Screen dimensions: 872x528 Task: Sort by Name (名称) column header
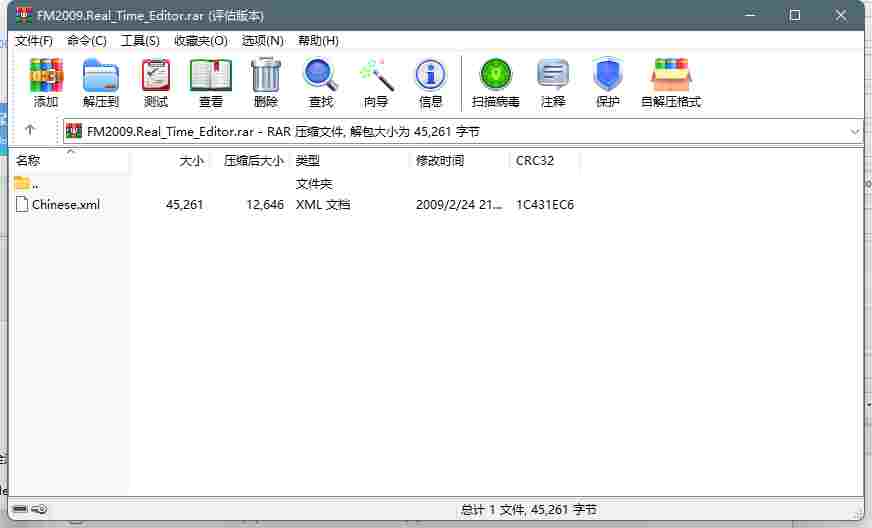[71, 161]
